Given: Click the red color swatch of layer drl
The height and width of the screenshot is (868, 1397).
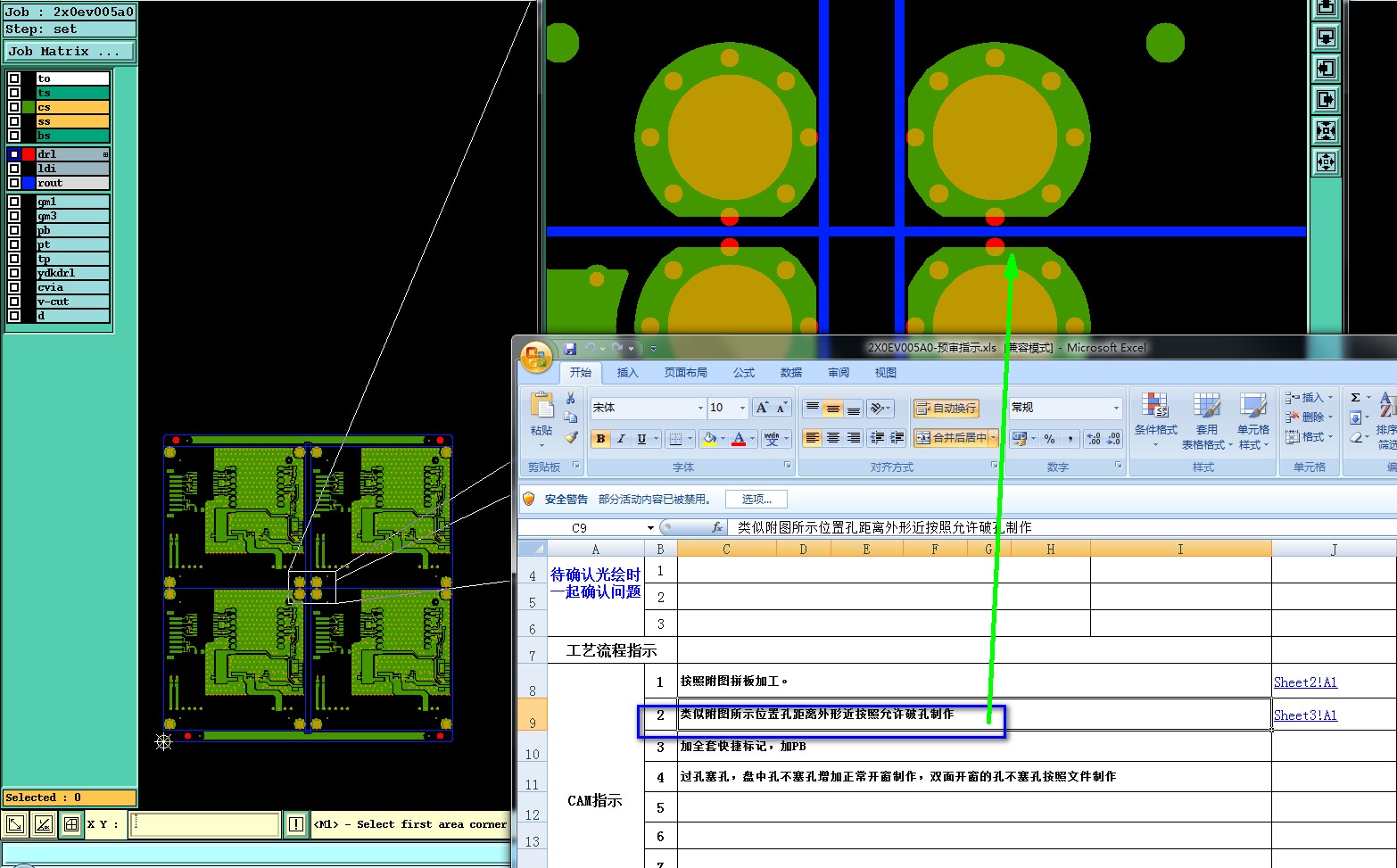Looking at the screenshot, I should [29, 154].
